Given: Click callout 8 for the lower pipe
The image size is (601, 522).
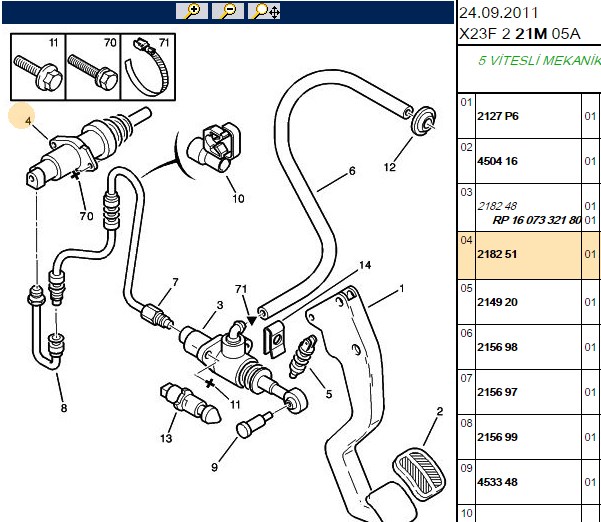Looking at the screenshot, I should [x=64, y=408].
